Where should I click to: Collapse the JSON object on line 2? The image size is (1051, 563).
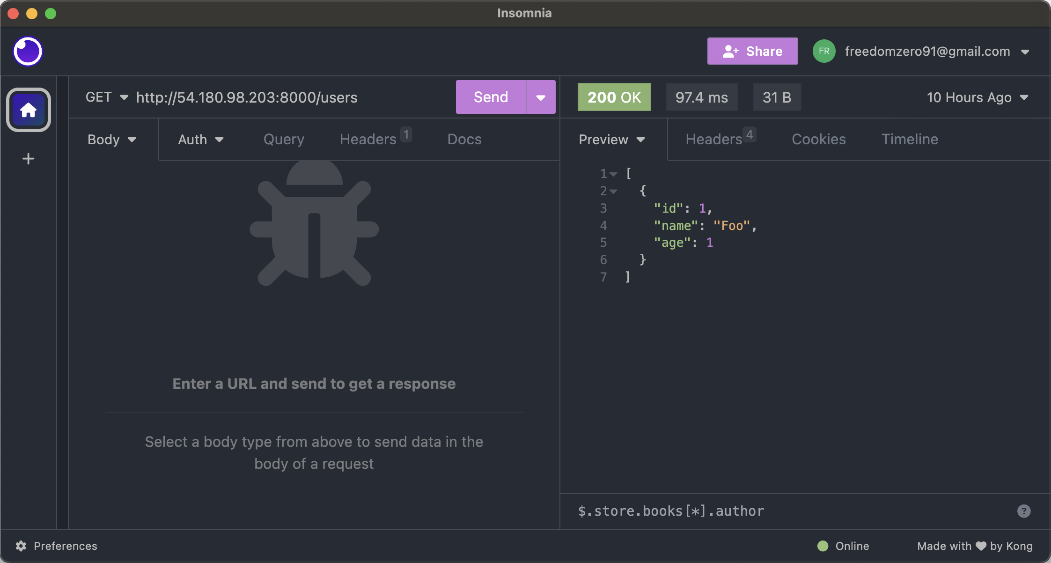[x=613, y=192]
